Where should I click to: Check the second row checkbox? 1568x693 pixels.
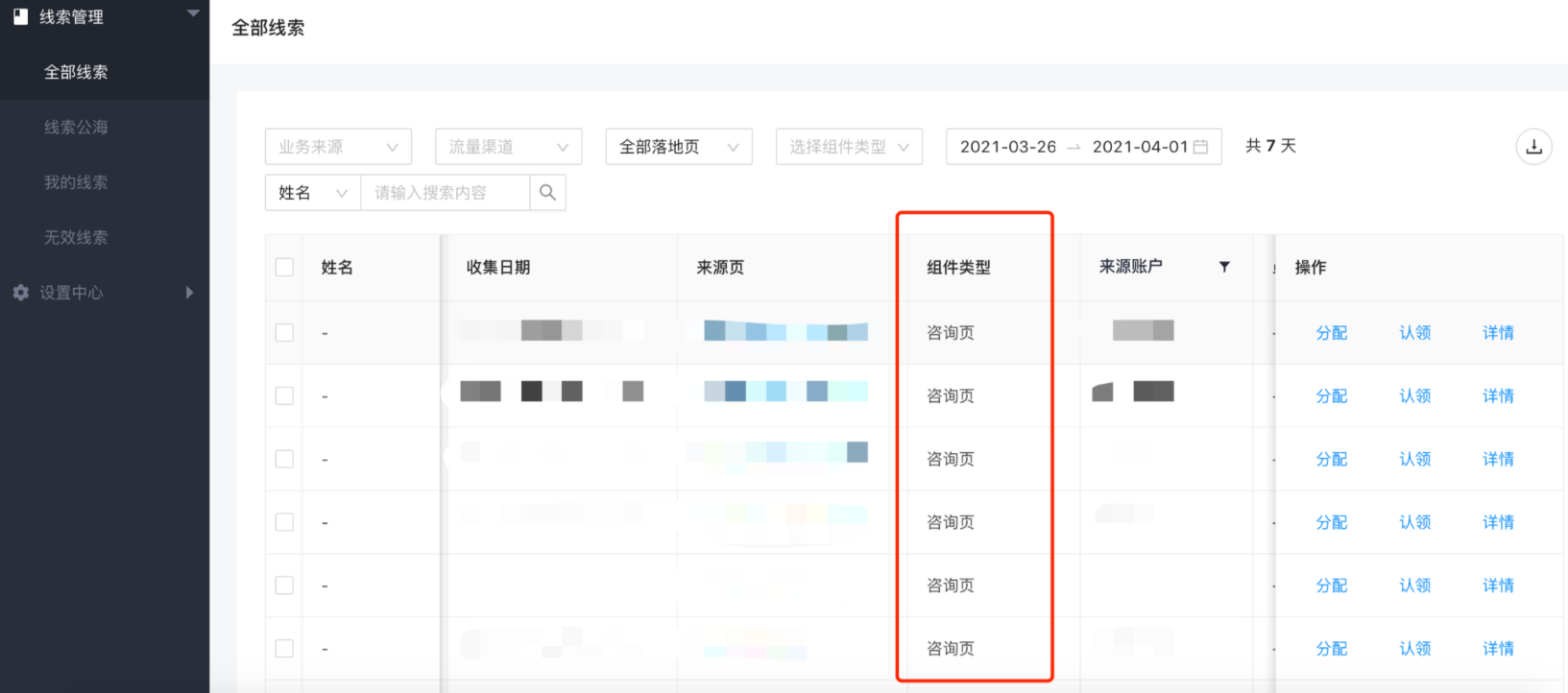284,395
